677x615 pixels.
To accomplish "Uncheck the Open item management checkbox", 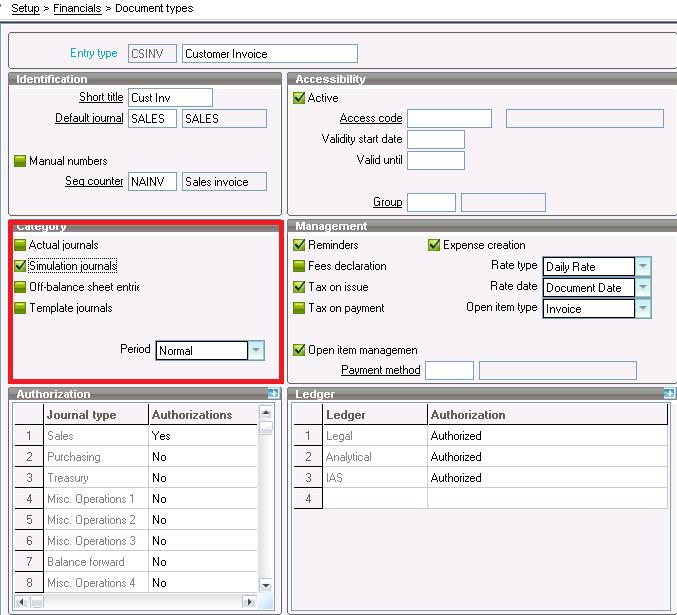I will pyautogui.click(x=299, y=349).
